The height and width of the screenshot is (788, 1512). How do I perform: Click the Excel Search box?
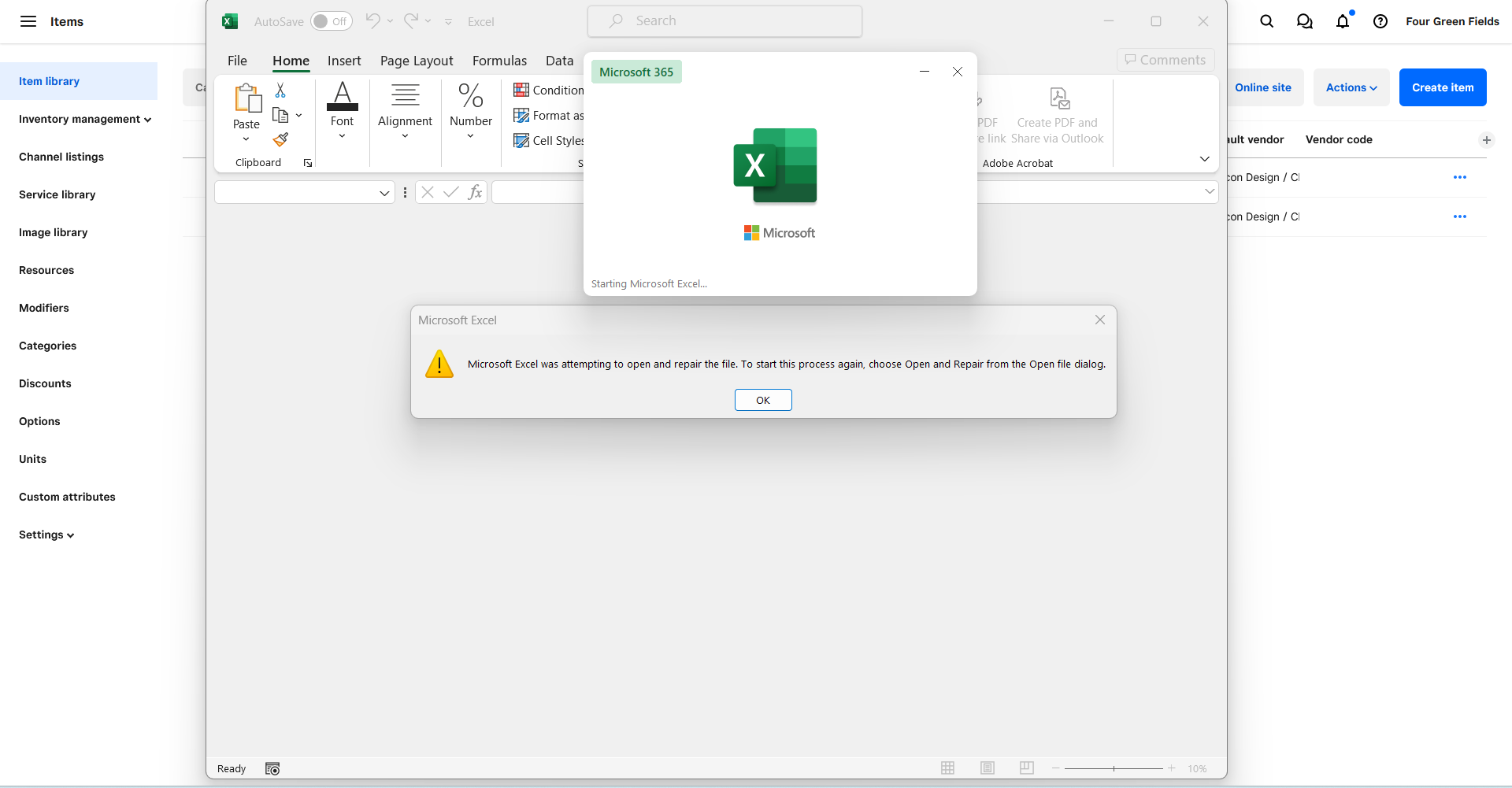[724, 21]
